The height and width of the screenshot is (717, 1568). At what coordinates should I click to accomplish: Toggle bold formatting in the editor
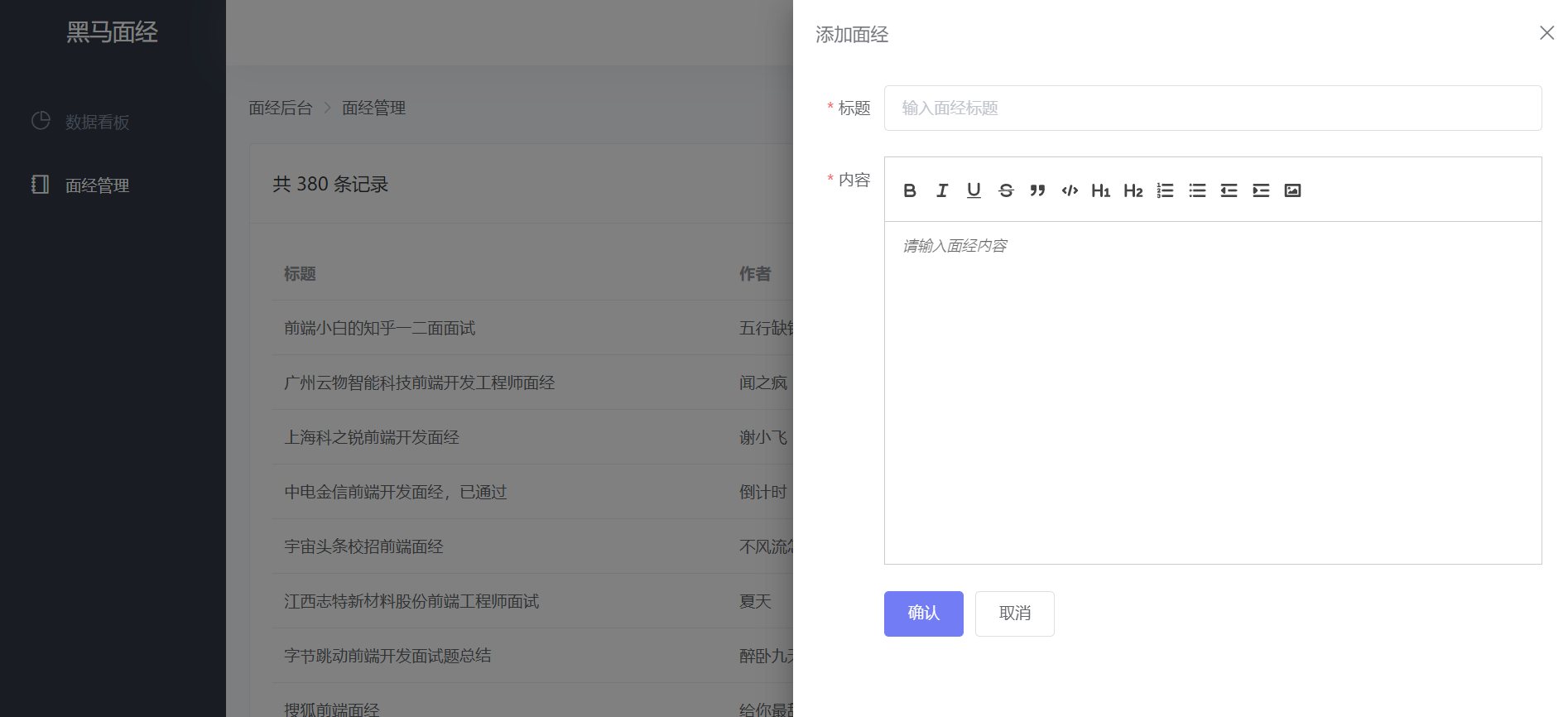[x=910, y=190]
